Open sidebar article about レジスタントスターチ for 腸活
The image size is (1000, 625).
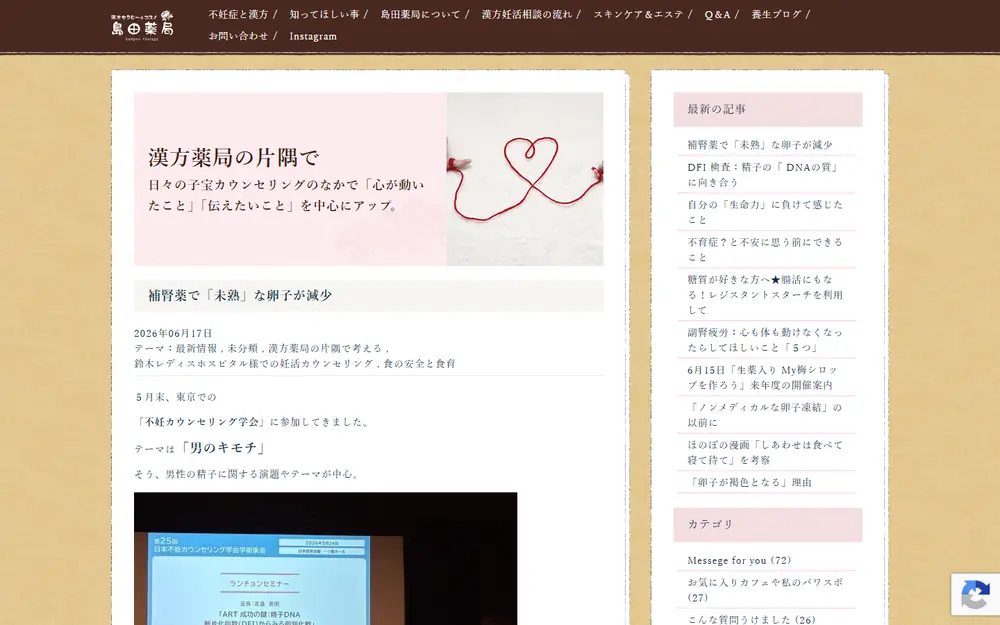click(765, 295)
